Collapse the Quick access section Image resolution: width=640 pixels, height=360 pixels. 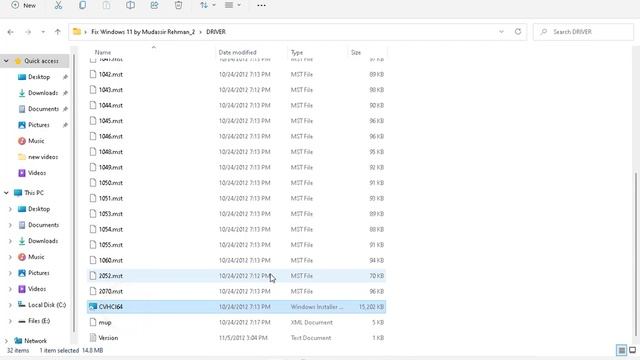tap(6, 61)
